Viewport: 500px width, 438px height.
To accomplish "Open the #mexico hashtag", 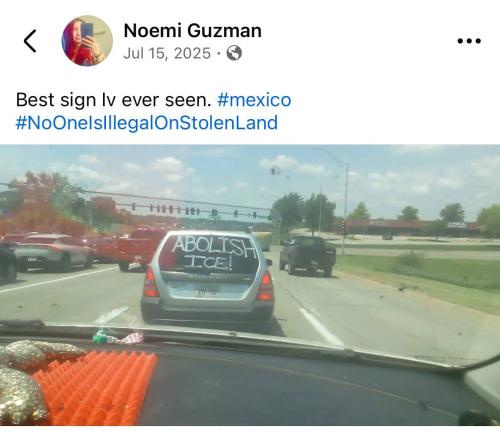I will [254, 100].
